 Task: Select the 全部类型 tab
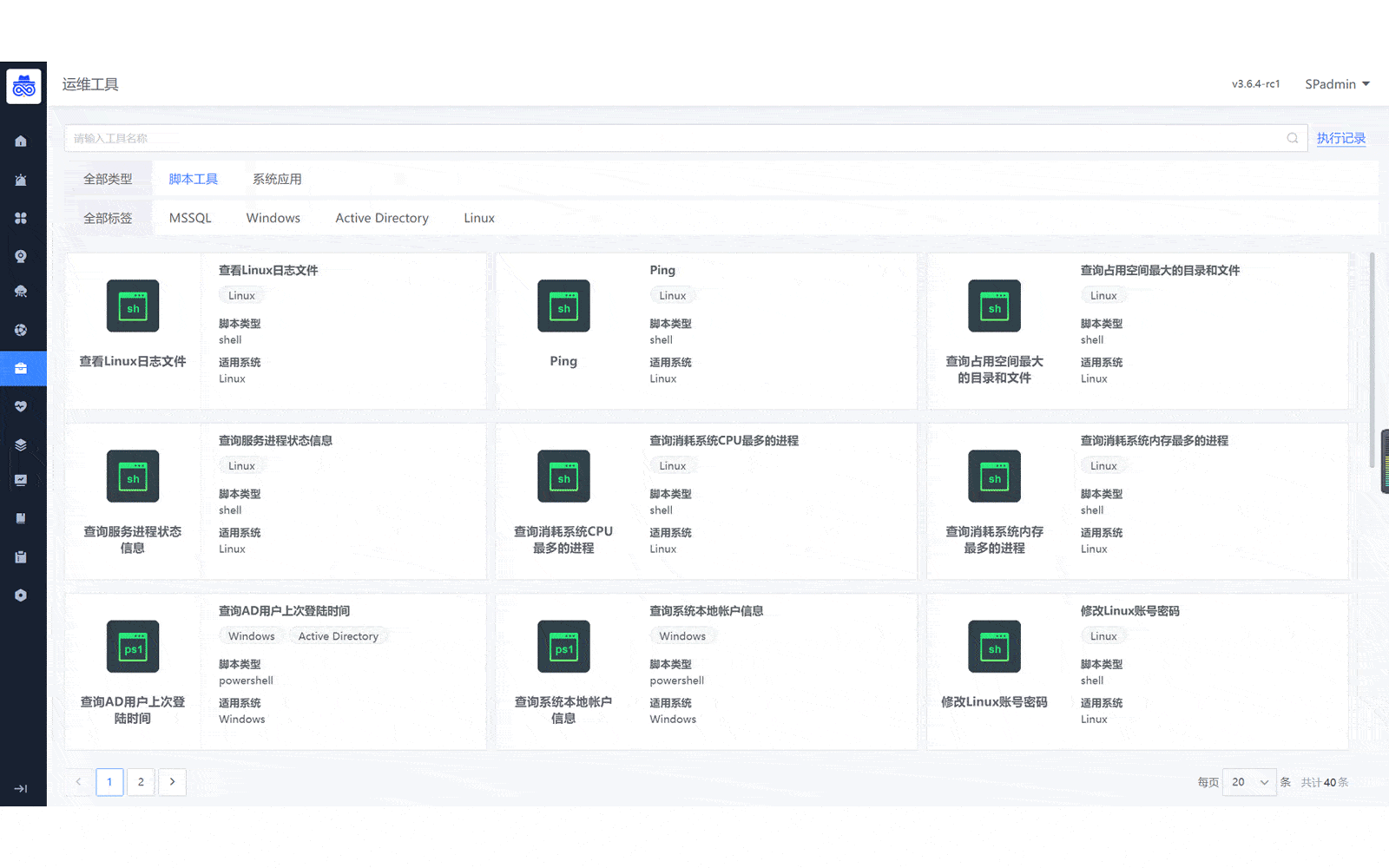click(108, 179)
